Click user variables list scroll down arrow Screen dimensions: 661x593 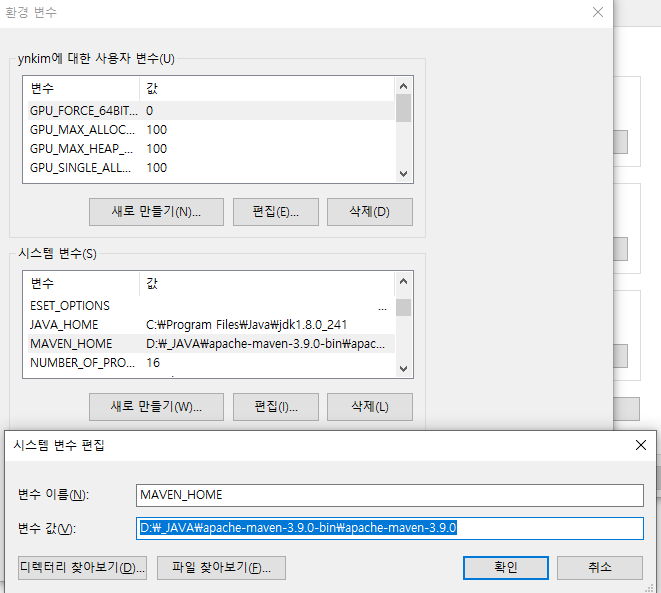point(403,174)
